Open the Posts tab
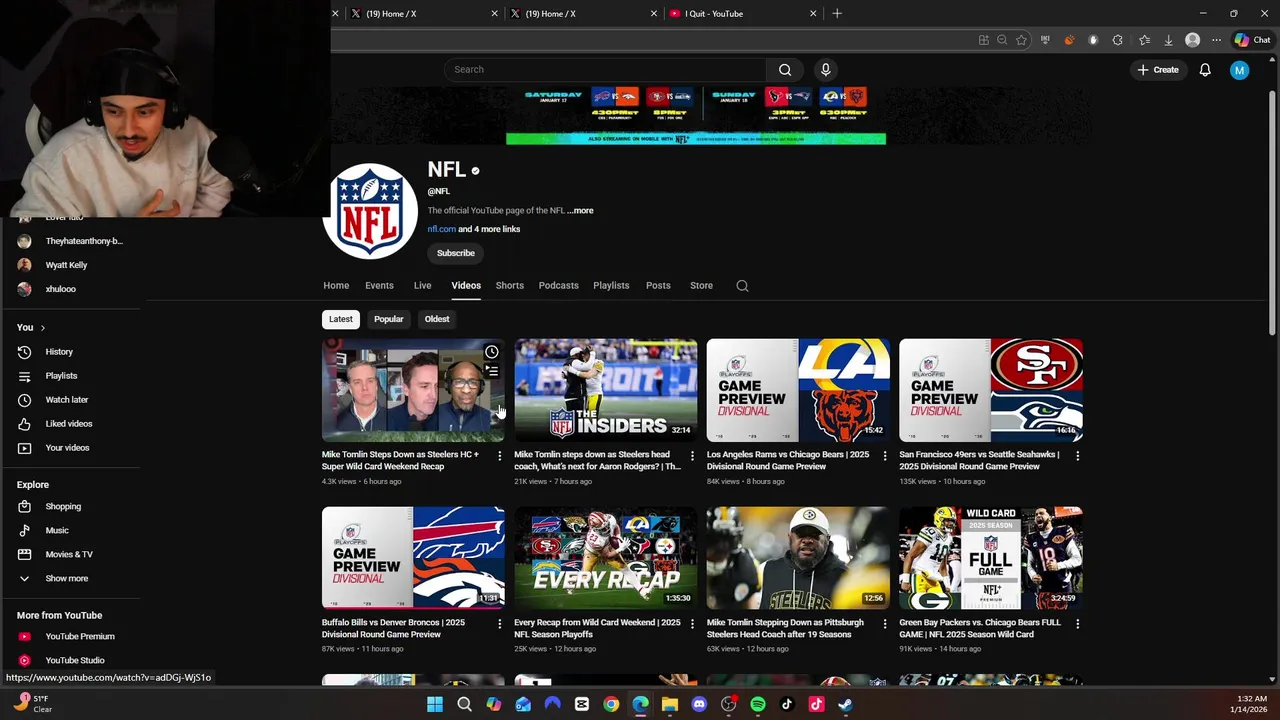Image resolution: width=1280 pixels, height=720 pixels. (658, 286)
